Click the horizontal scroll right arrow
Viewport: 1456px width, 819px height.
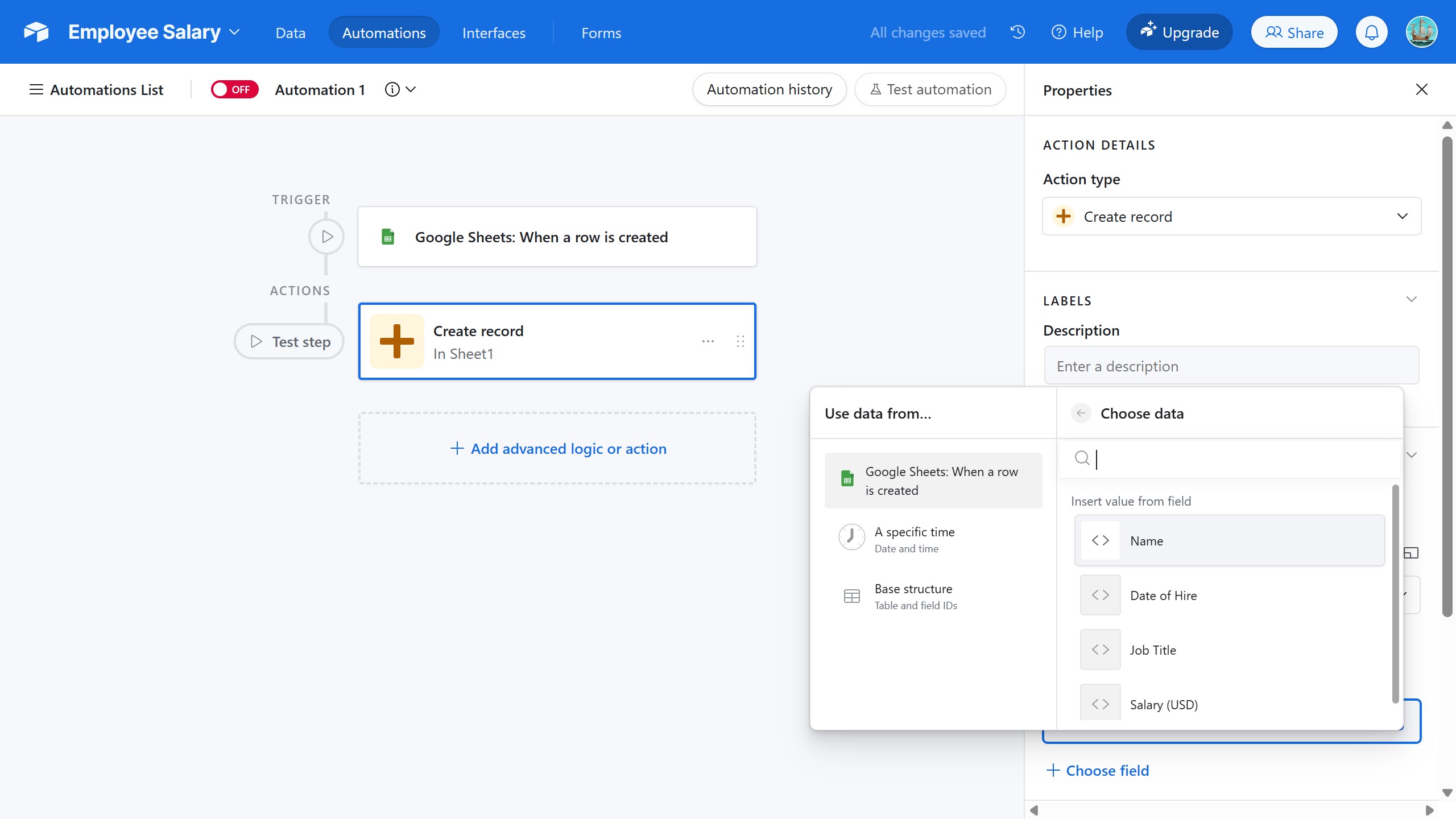point(1429,810)
